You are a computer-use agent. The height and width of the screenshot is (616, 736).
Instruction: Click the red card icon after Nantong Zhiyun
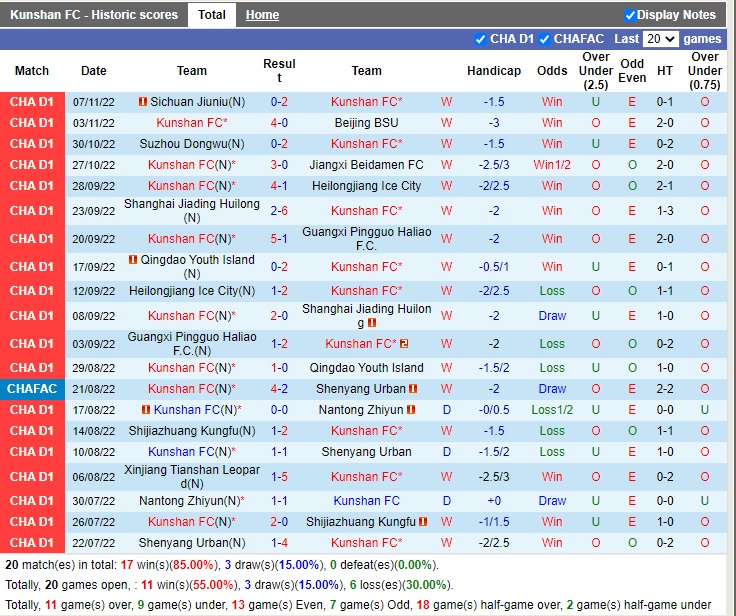coord(413,410)
